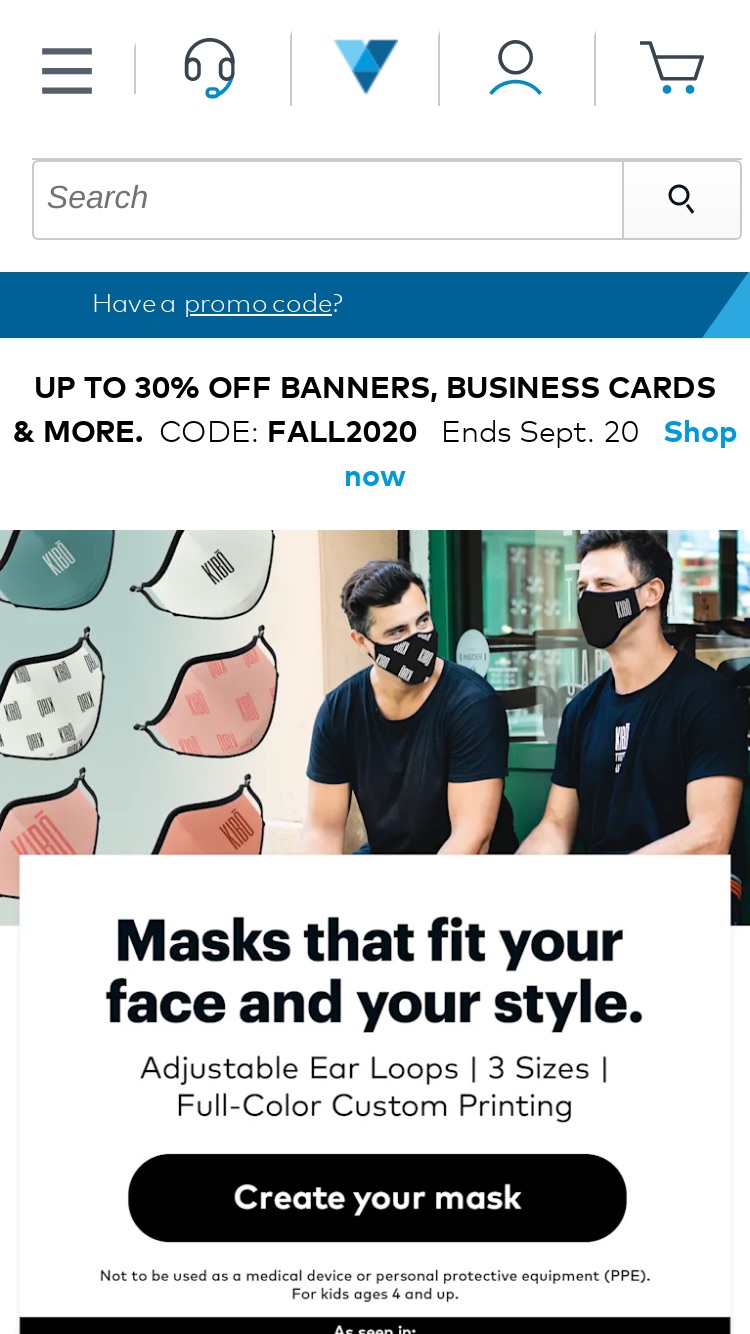Go to home via the Vistaprint logo

tap(366, 66)
